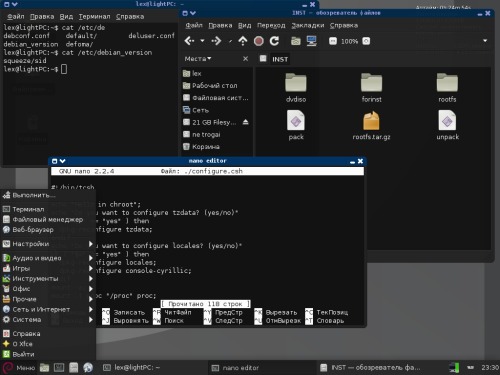Close the Места side pane
The image size is (500, 375).
click(x=245, y=59)
